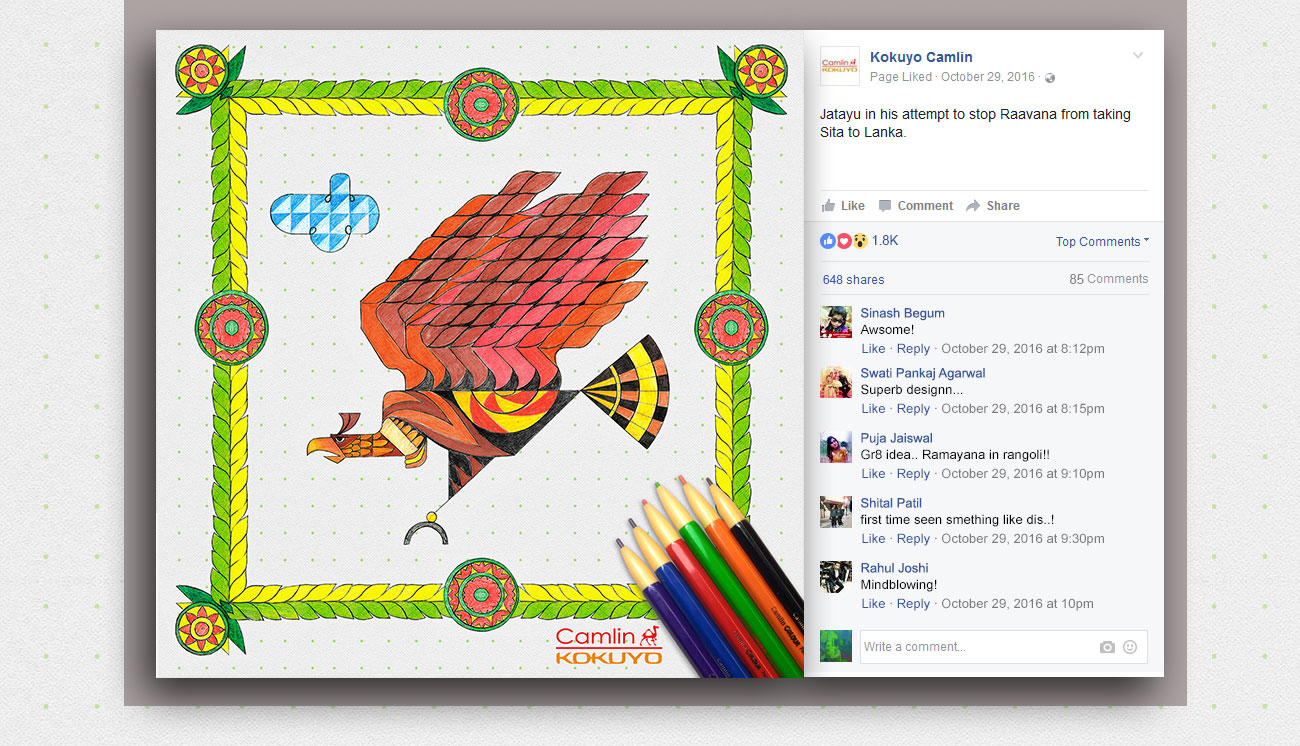Open the post options chevron menu
This screenshot has width=1300, height=746.
[x=1138, y=56]
